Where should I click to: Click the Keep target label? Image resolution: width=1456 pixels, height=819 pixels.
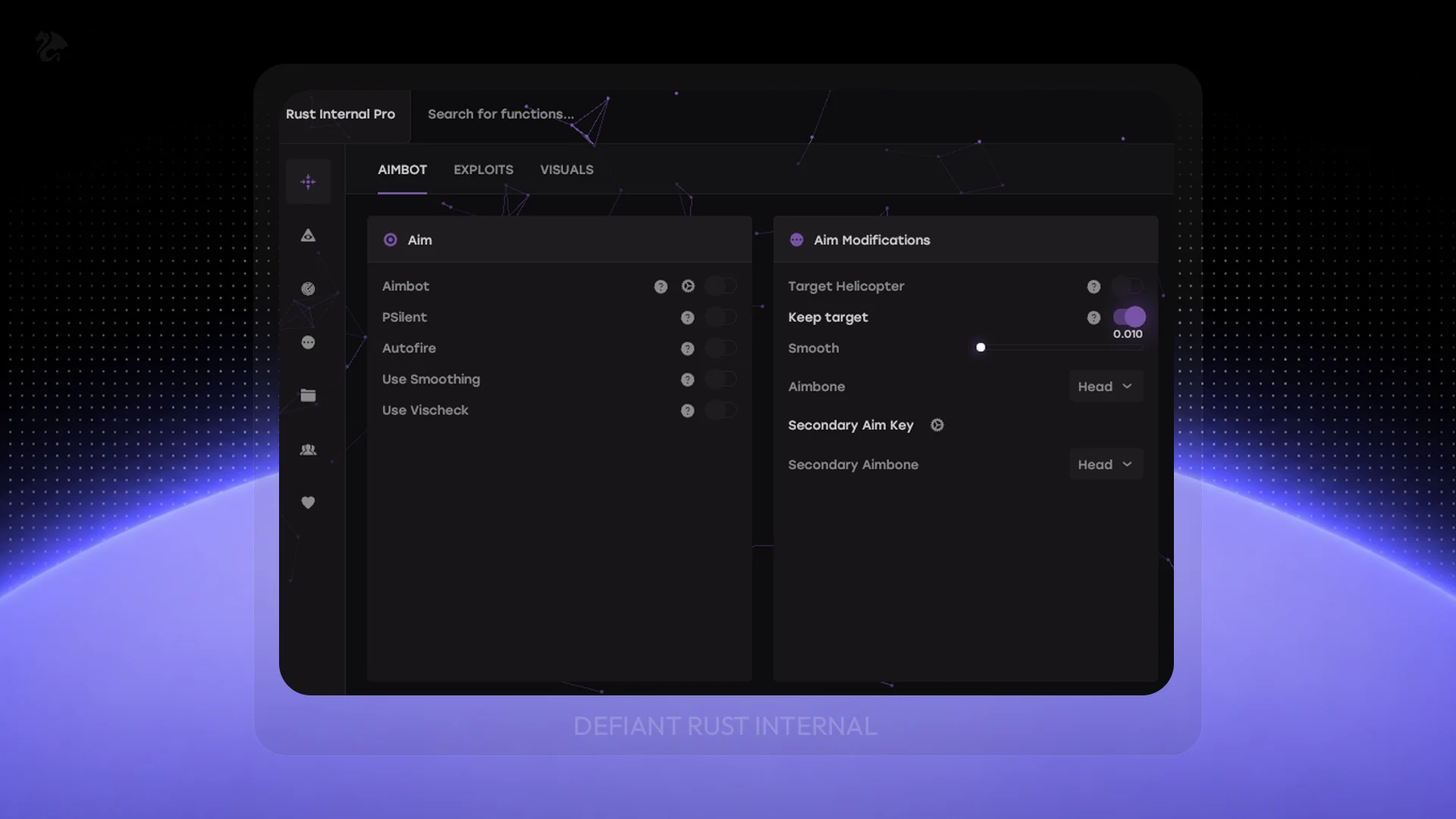(x=828, y=318)
